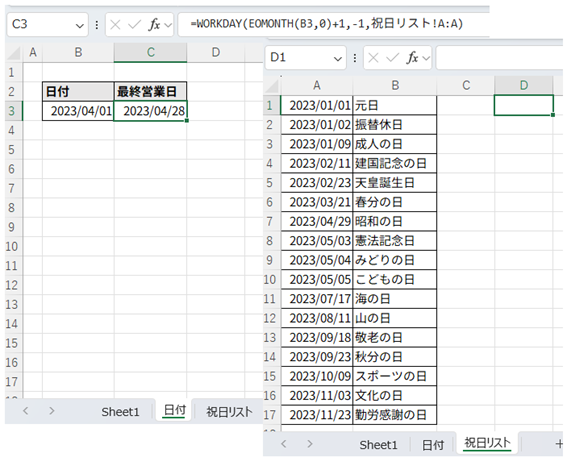Click previous sheet arrow in right window
The width and height of the screenshot is (567, 470).
pyautogui.click(x=284, y=444)
